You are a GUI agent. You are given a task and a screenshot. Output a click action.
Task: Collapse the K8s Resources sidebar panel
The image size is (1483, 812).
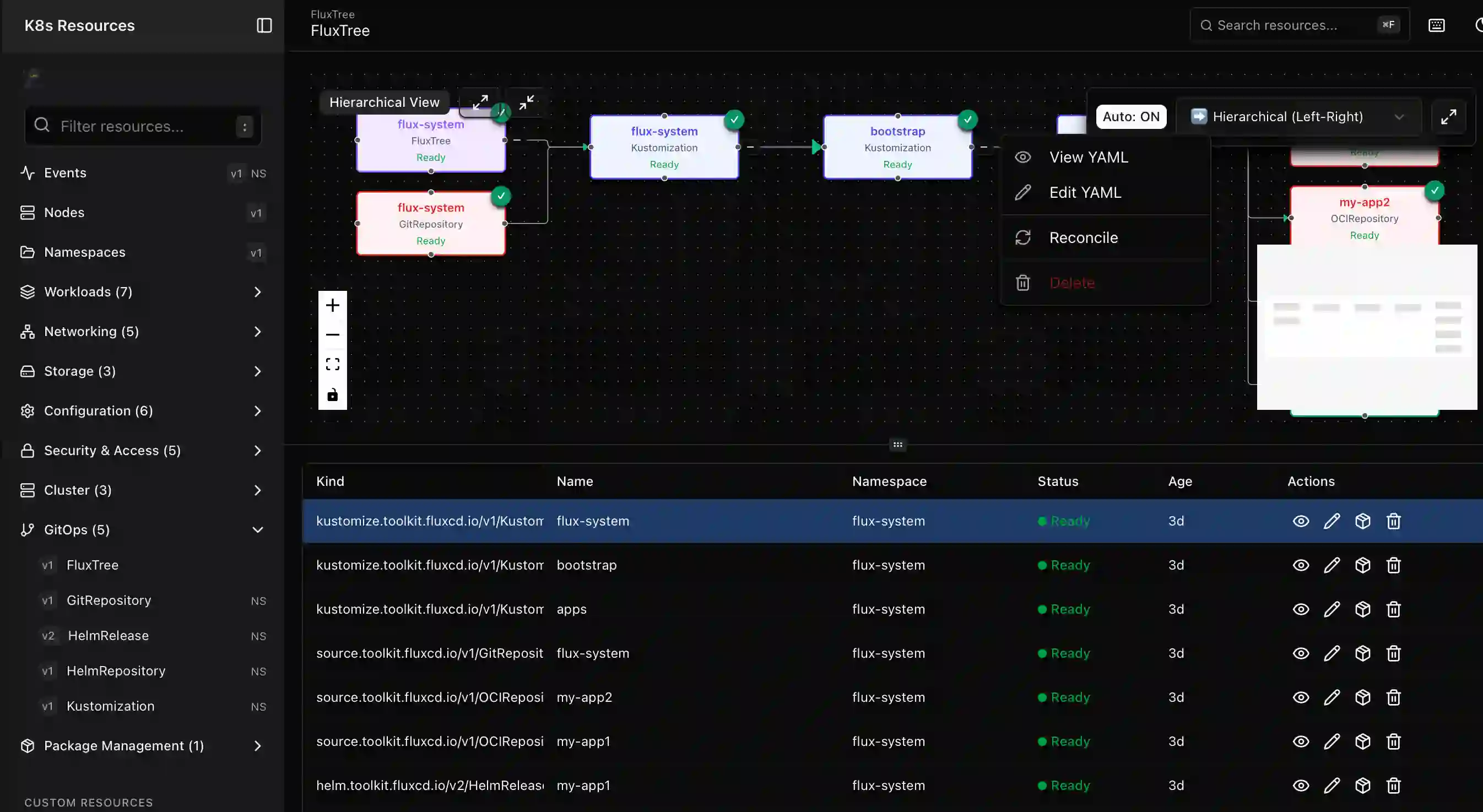click(x=264, y=25)
